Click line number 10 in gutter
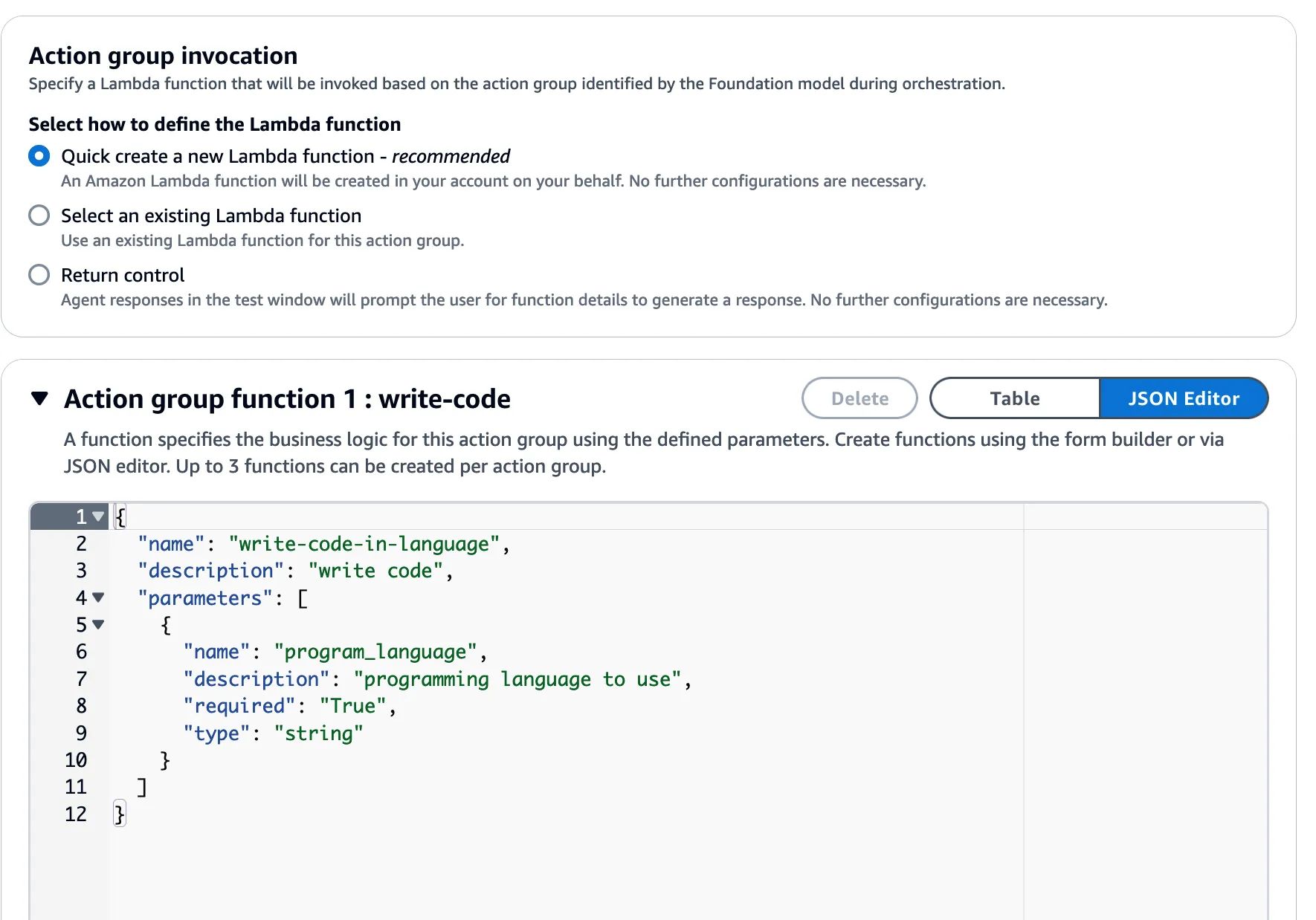Screen dimensions: 1316x920 pyautogui.click(x=76, y=760)
